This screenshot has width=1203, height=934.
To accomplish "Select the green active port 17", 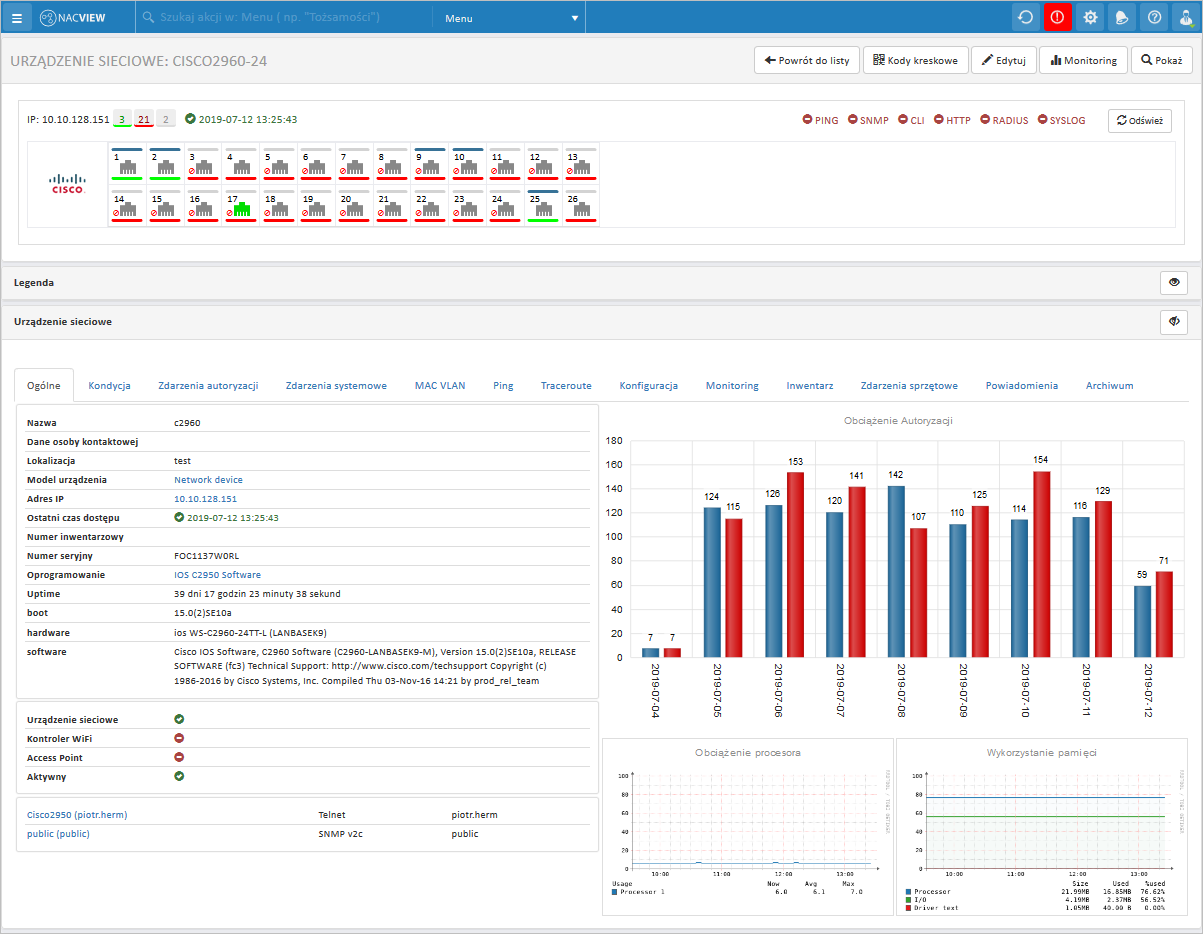I will (240, 207).
